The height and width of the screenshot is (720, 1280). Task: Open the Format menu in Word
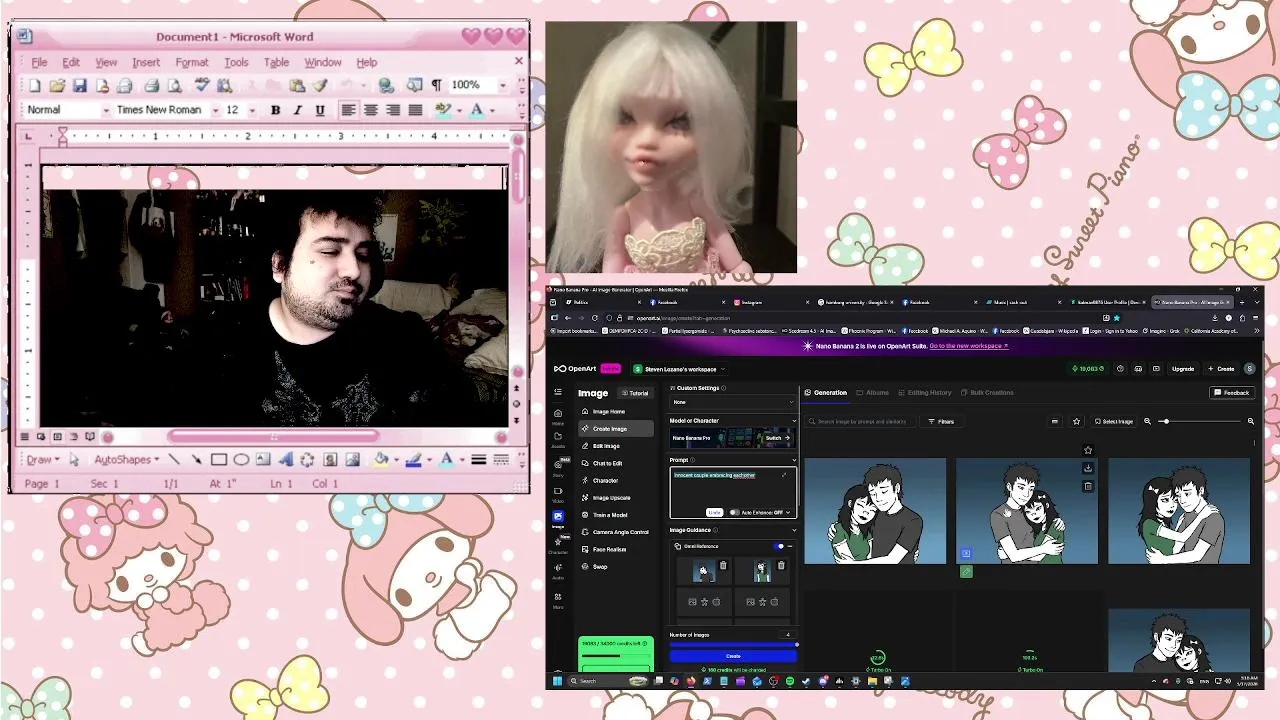pyautogui.click(x=192, y=62)
